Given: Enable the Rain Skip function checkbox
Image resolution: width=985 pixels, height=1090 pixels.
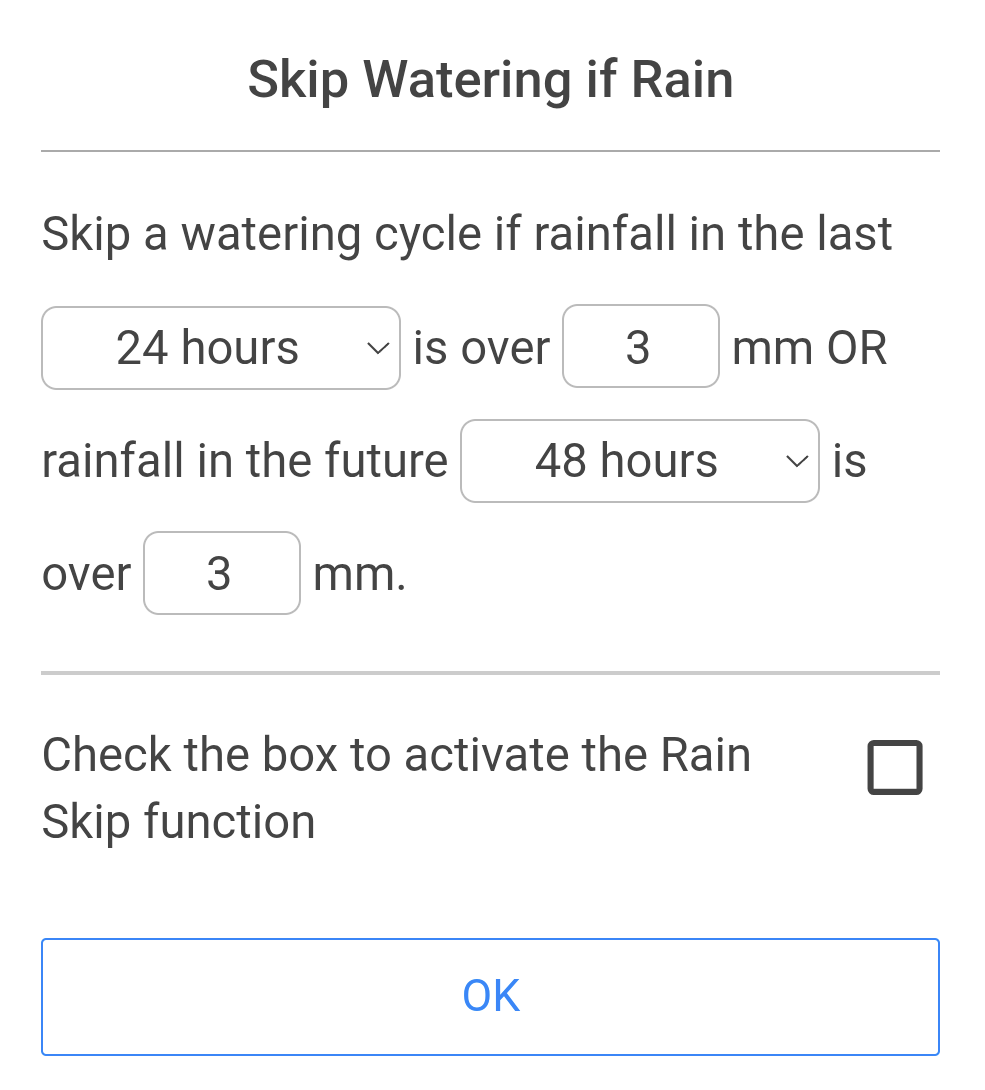Looking at the screenshot, I should (894, 767).
